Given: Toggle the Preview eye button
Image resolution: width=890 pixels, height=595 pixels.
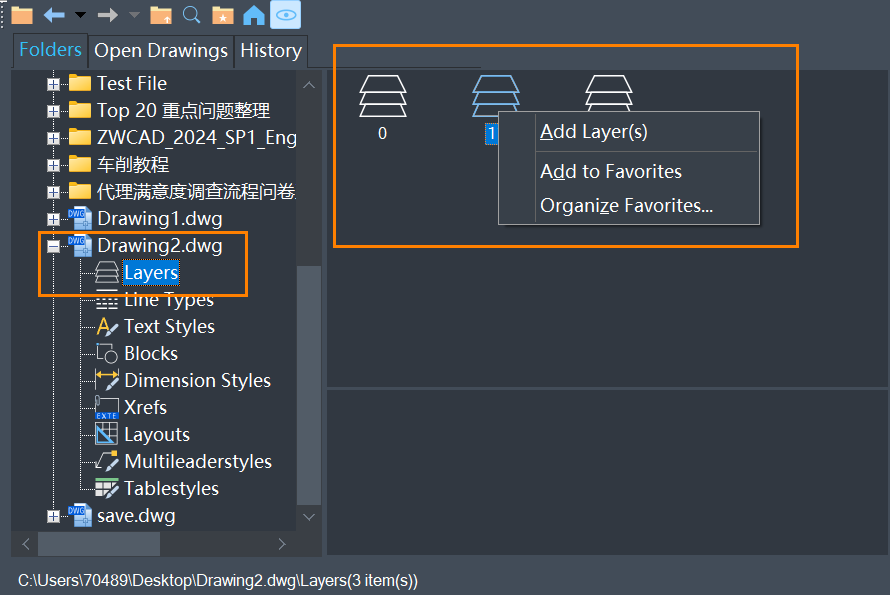Looking at the screenshot, I should click(286, 15).
